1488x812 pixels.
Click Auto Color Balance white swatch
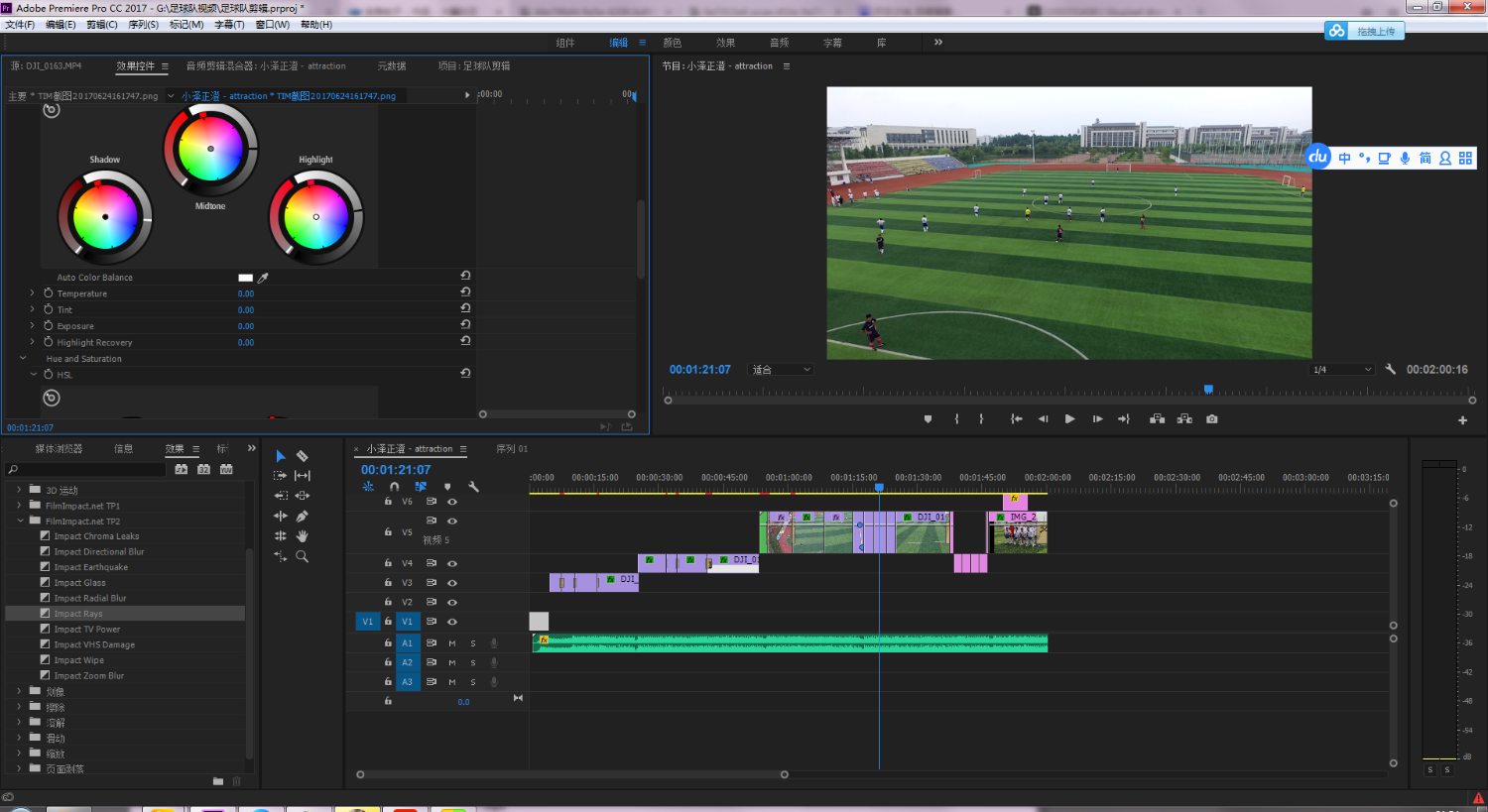[x=246, y=278]
